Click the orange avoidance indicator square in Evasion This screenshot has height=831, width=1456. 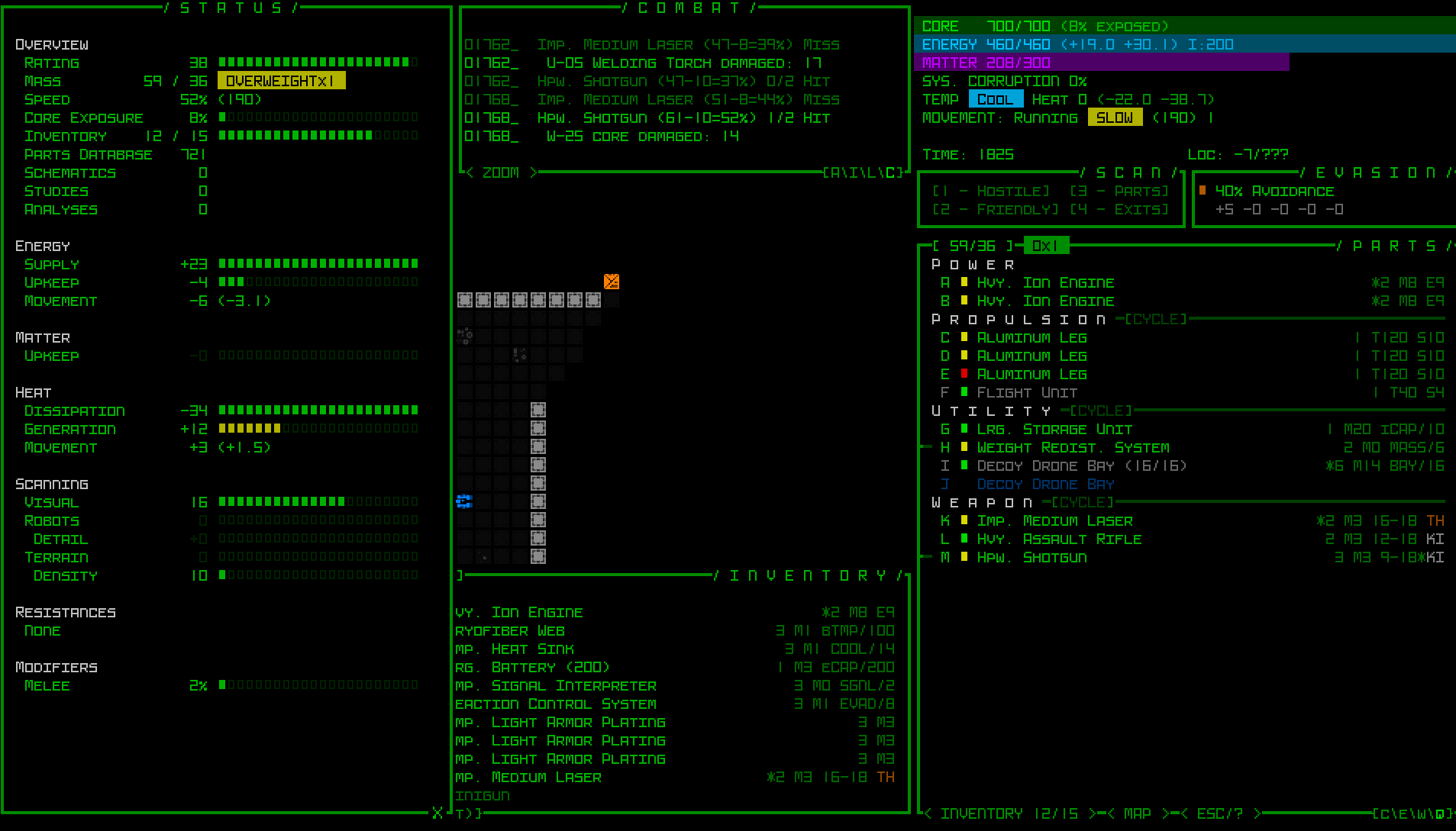[x=1203, y=190]
